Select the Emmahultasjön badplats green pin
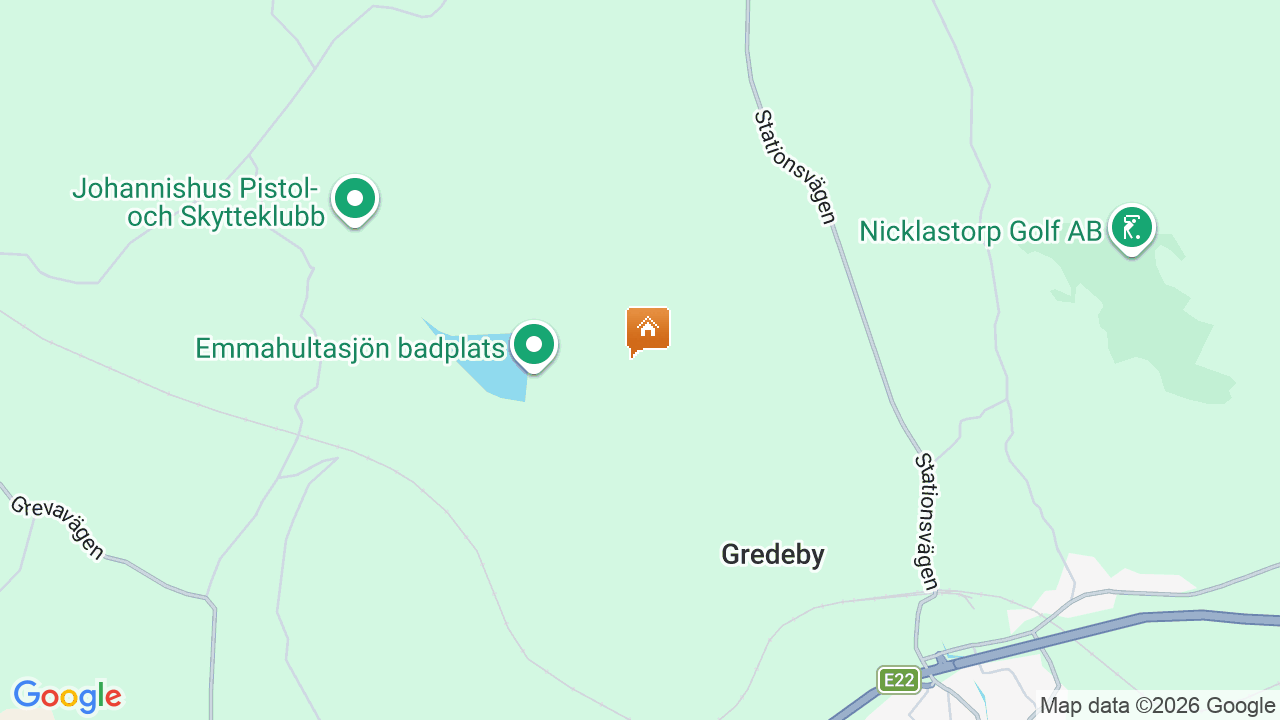 [x=534, y=346]
